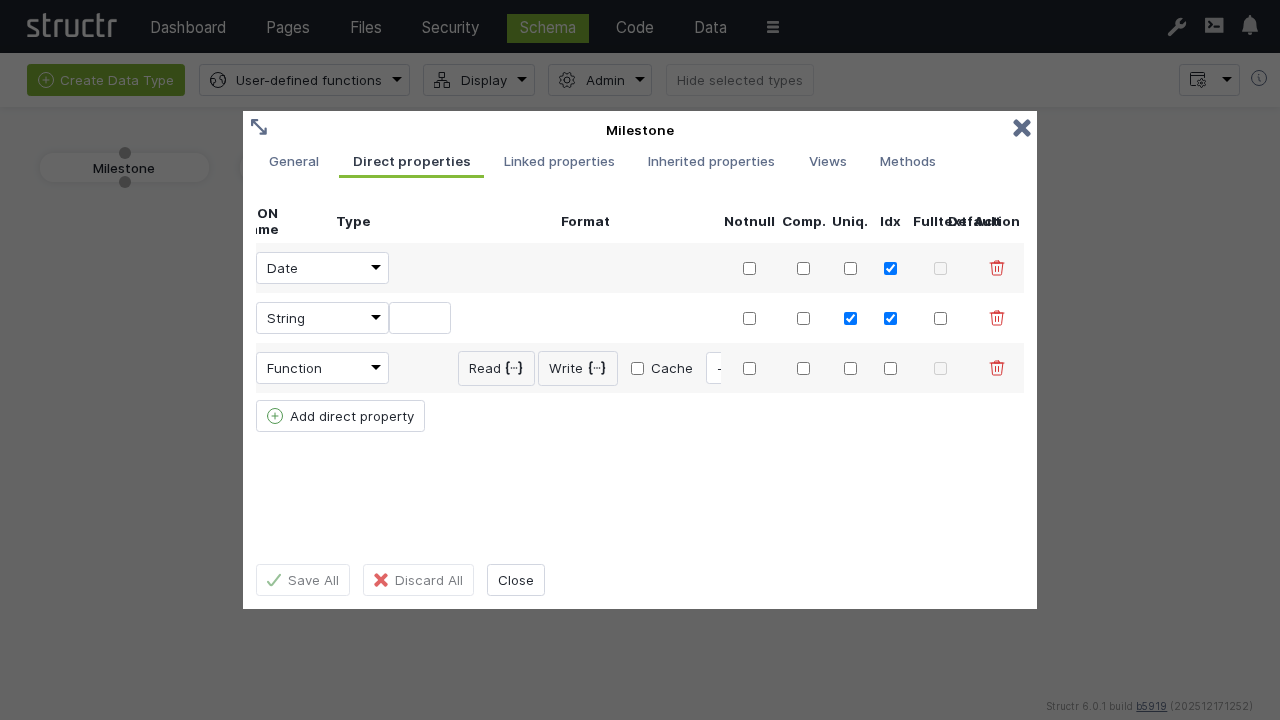The image size is (1280, 720).
Task: Click the wrench configuration icon
Action: [1177, 27]
